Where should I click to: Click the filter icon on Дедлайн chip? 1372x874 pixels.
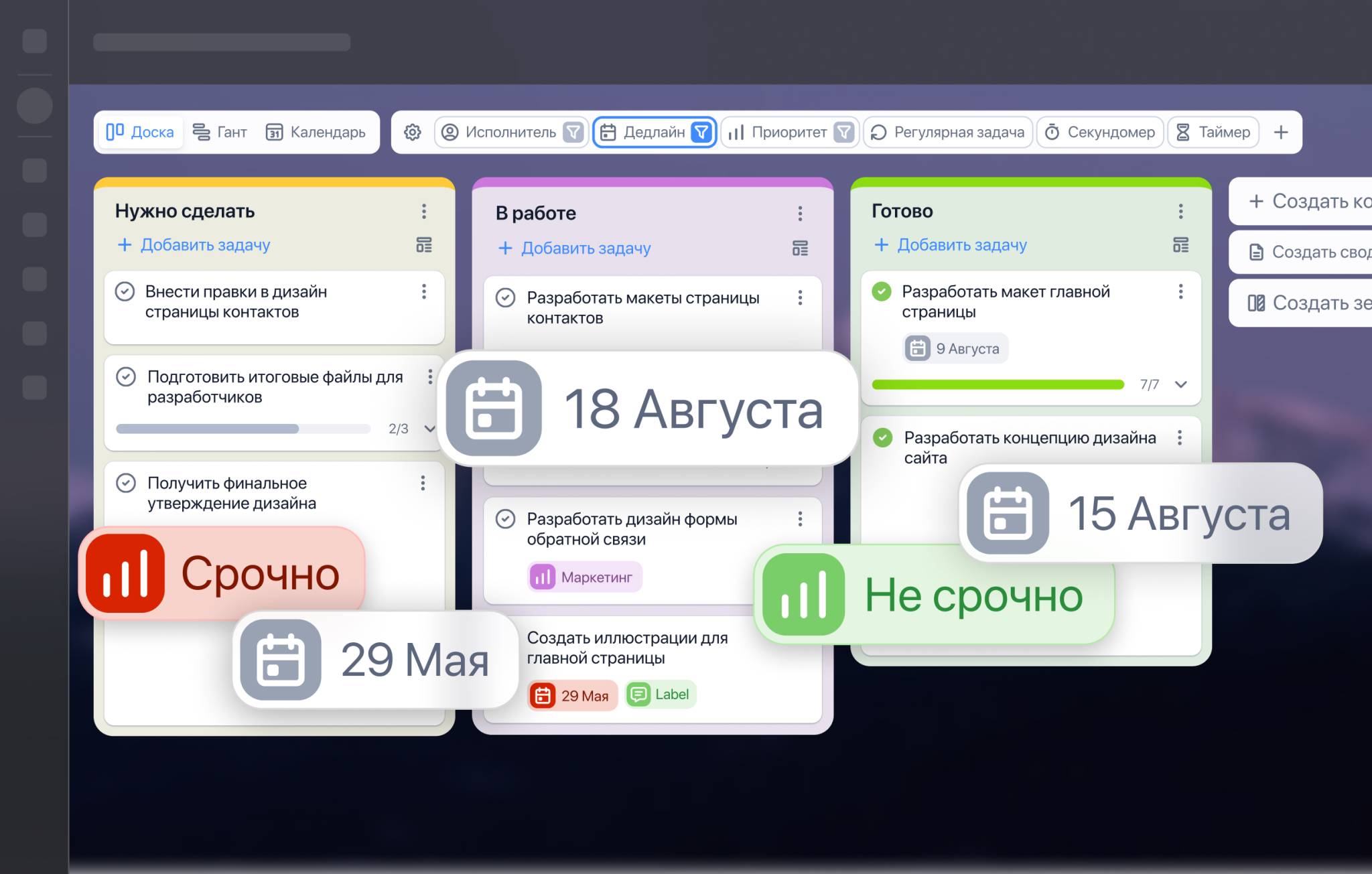pyautogui.click(x=701, y=133)
